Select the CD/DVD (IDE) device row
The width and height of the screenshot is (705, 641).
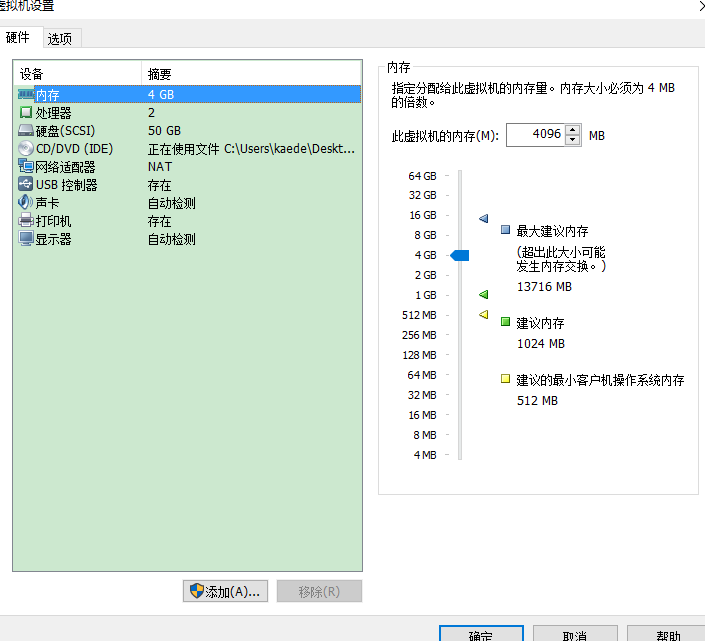point(189,148)
